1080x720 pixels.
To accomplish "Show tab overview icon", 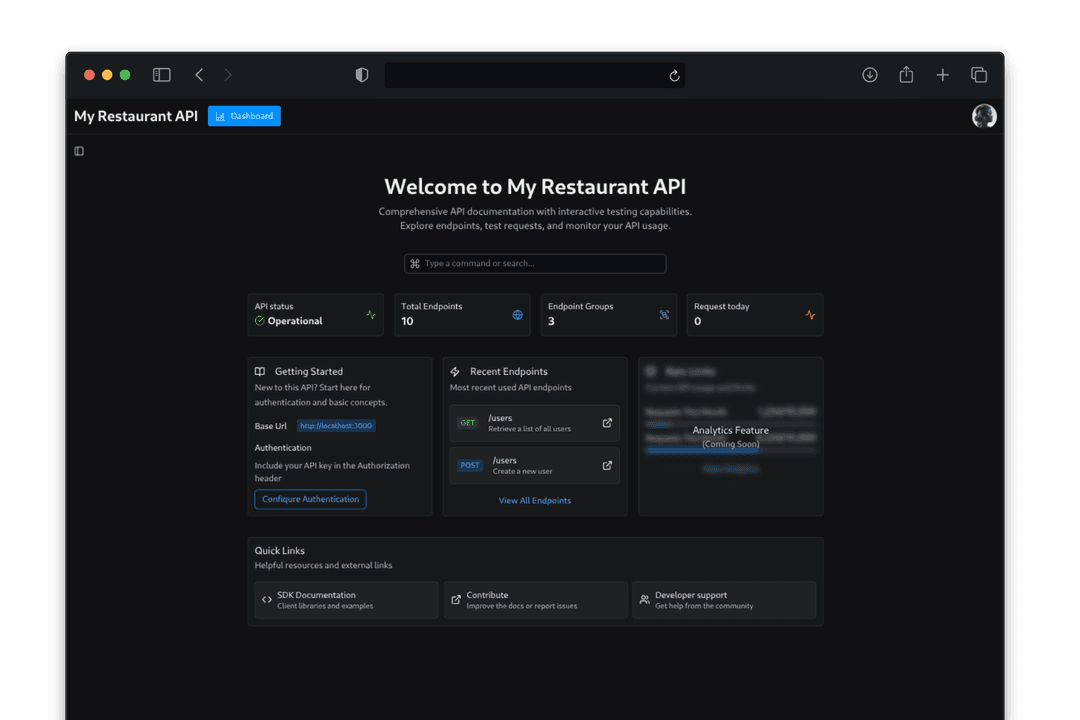I will 979,74.
